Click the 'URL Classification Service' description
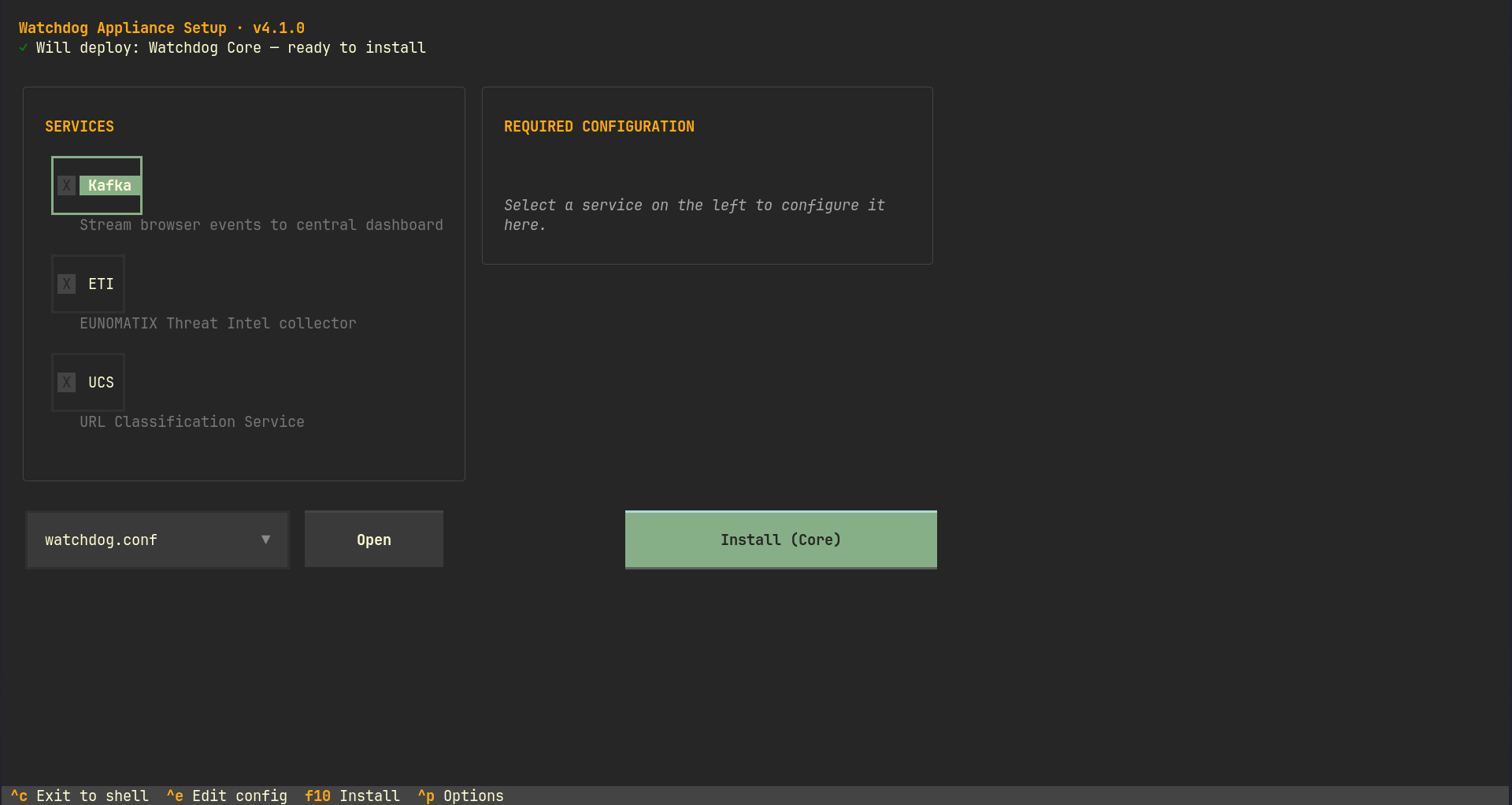The height and width of the screenshot is (805, 1512). [192, 421]
